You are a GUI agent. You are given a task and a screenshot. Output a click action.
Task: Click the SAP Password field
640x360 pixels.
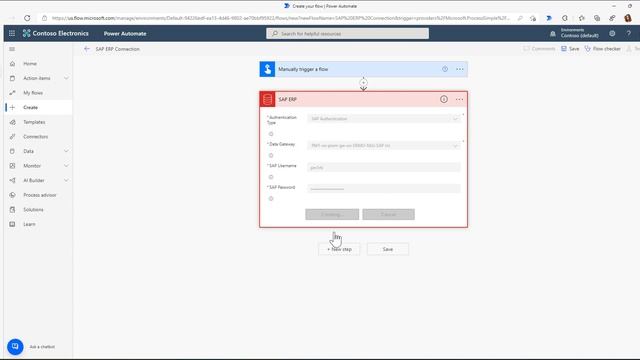(x=384, y=189)
